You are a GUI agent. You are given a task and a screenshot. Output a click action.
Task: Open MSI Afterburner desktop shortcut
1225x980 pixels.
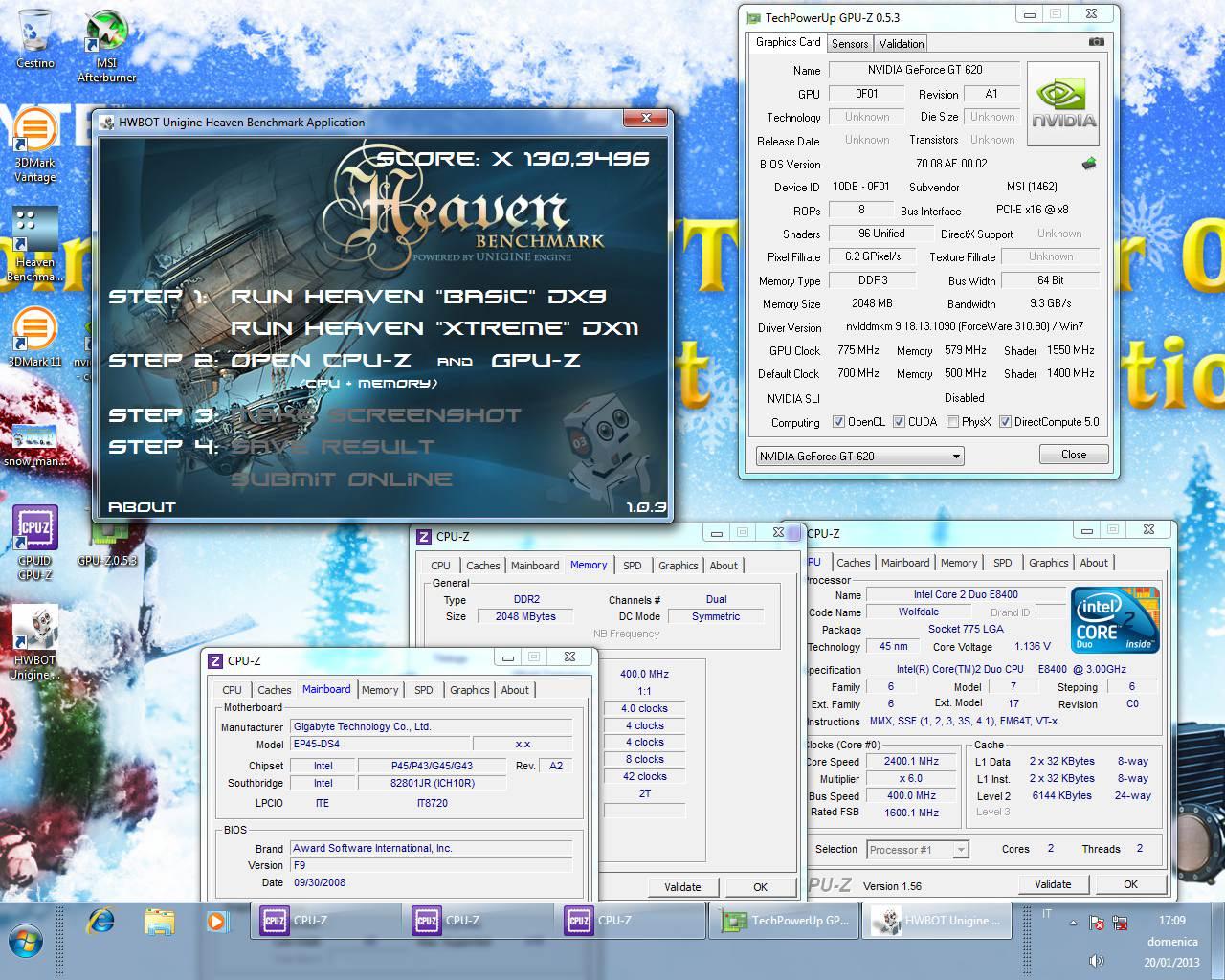(106, 46)
